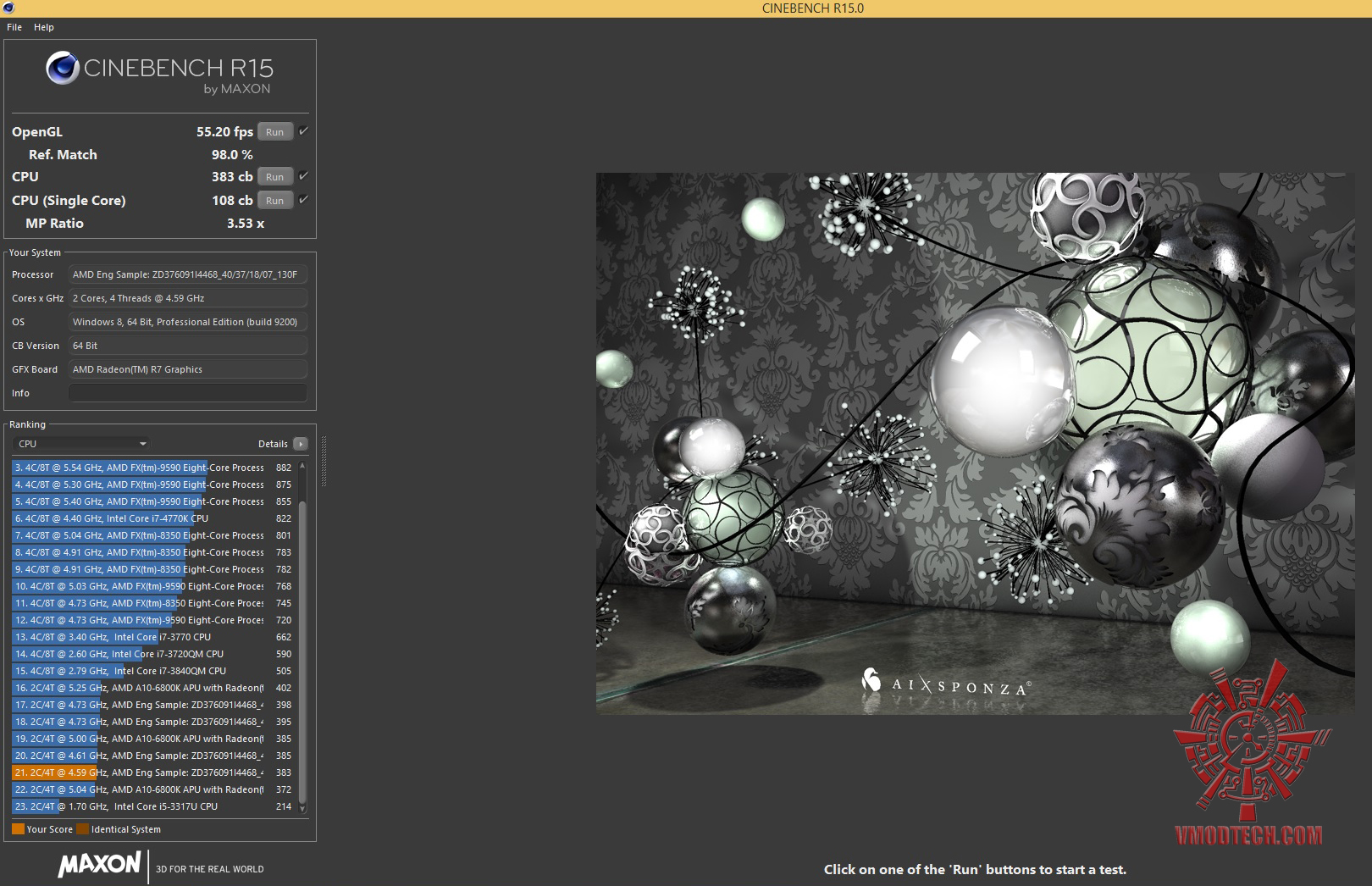
Task: Select ranking entry 6 Intel Core i7-4770K
Action: (x=152, y=518)
